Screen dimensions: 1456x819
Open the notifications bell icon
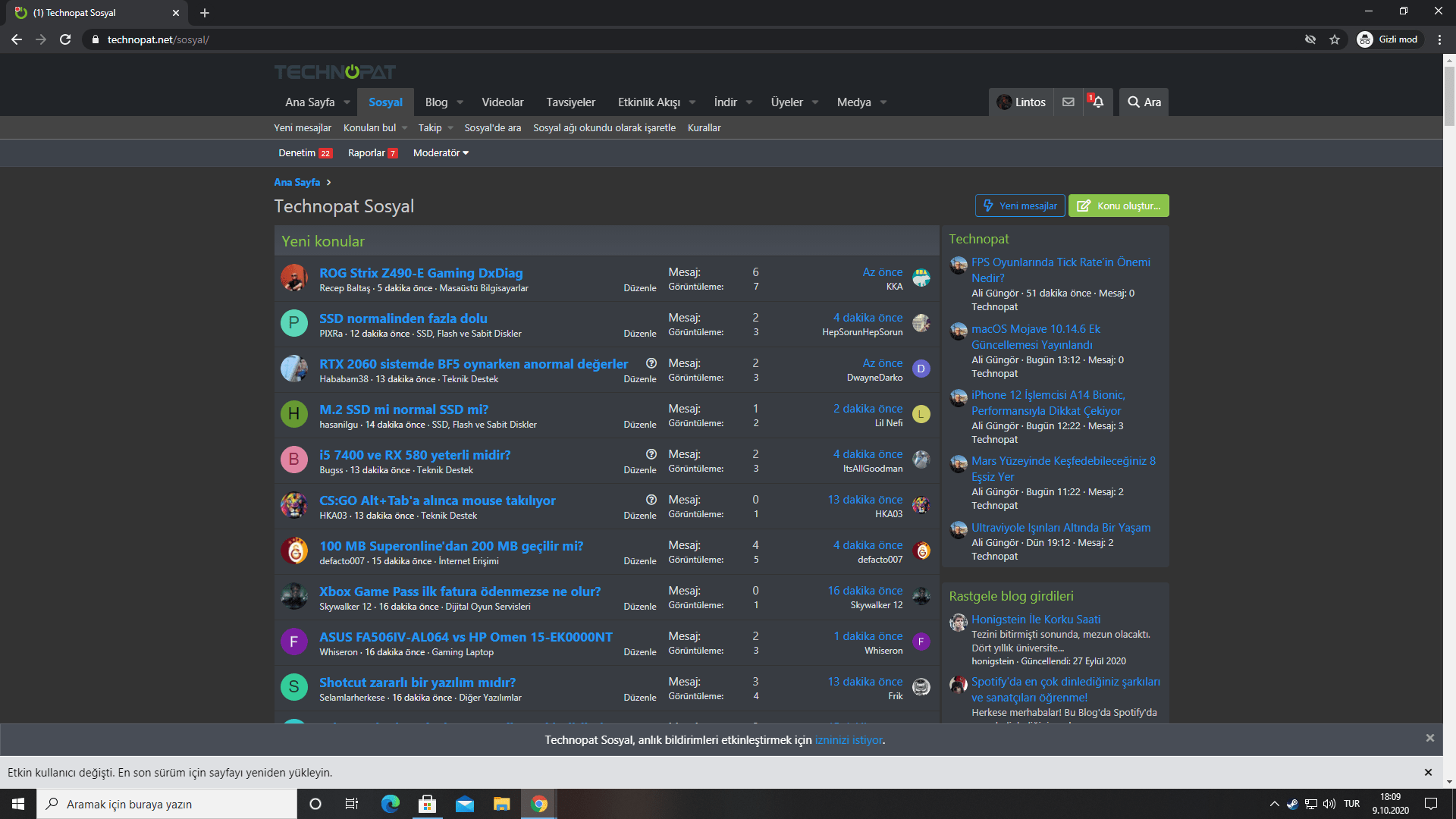pyautogui.click(x=1097, y=102)
